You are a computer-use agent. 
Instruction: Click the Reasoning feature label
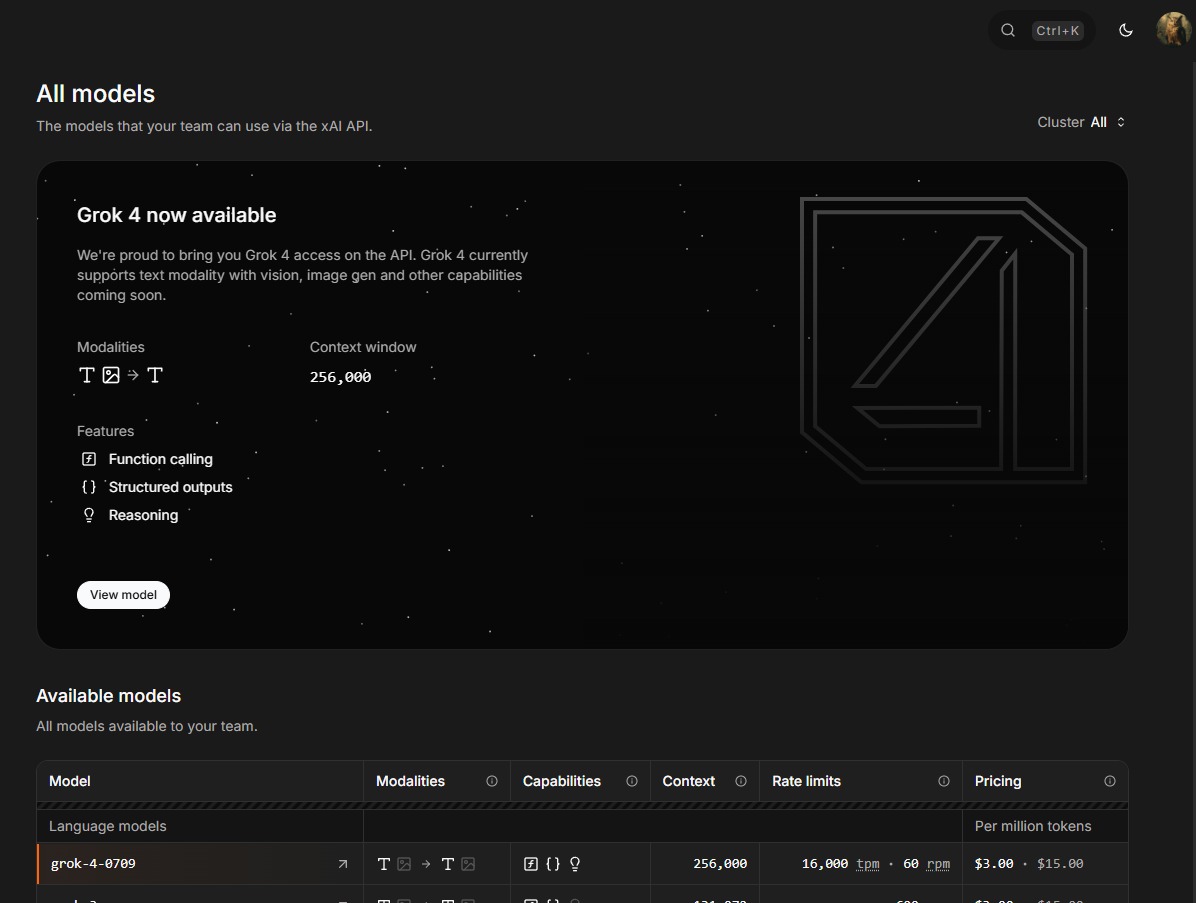pyautogui.click(x=143, y=516)
